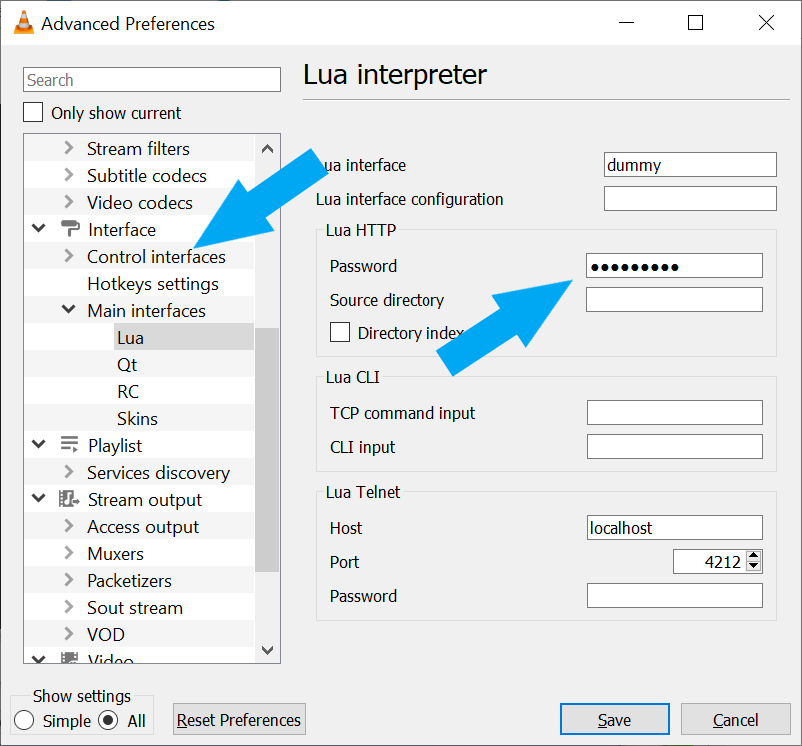The width and height of the screenshot is (802, 746).
Task: Minimize the Advanced Preferences window
Action: pyautogui.click(x=626, y=23)
